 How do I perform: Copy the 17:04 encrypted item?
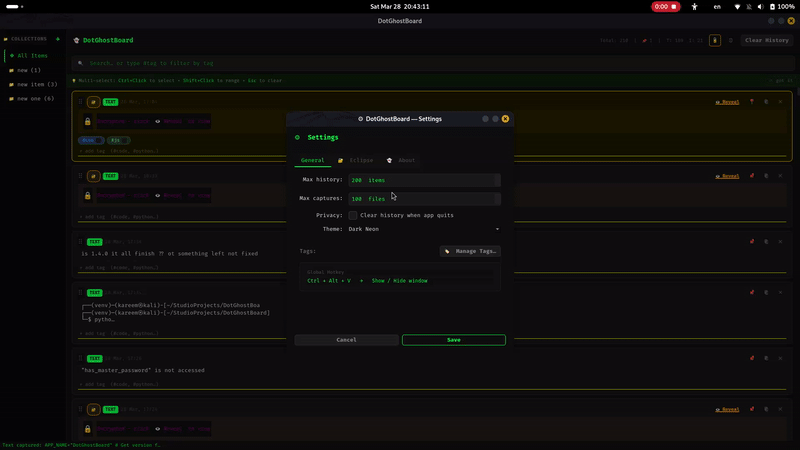766,102
